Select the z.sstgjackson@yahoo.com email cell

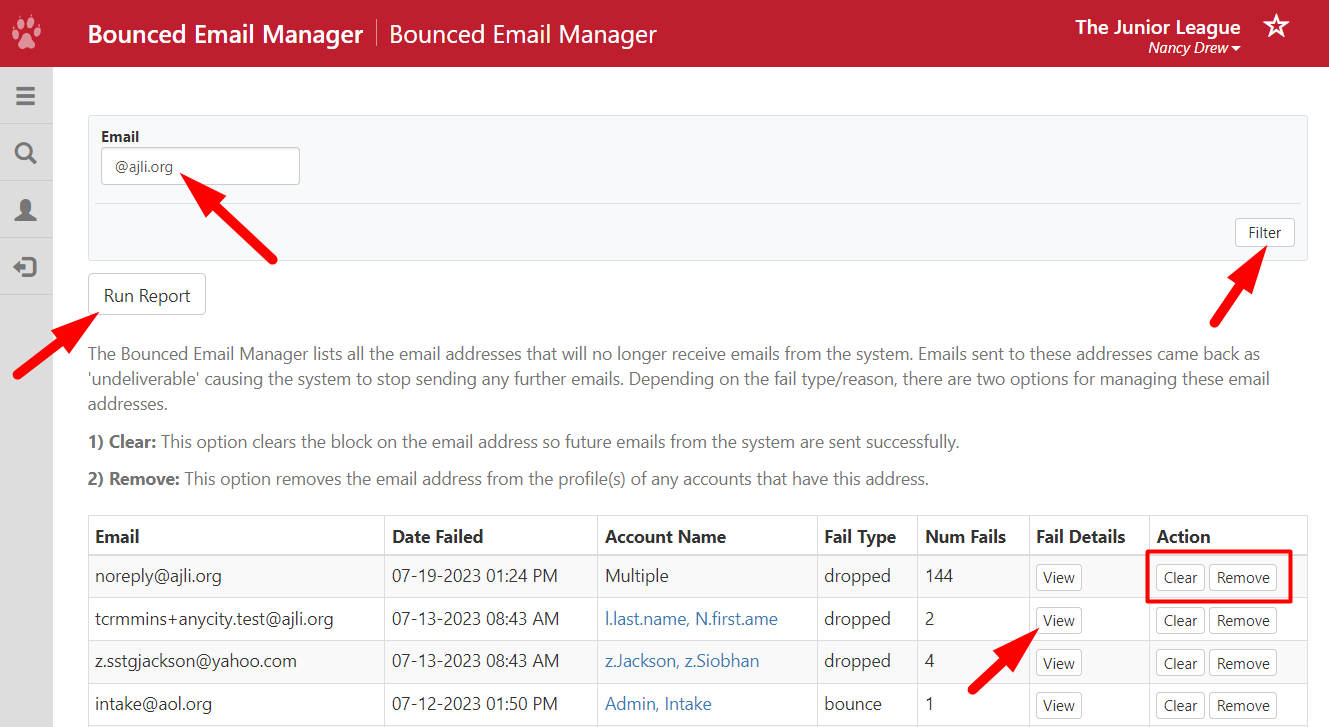coord(236,662)
